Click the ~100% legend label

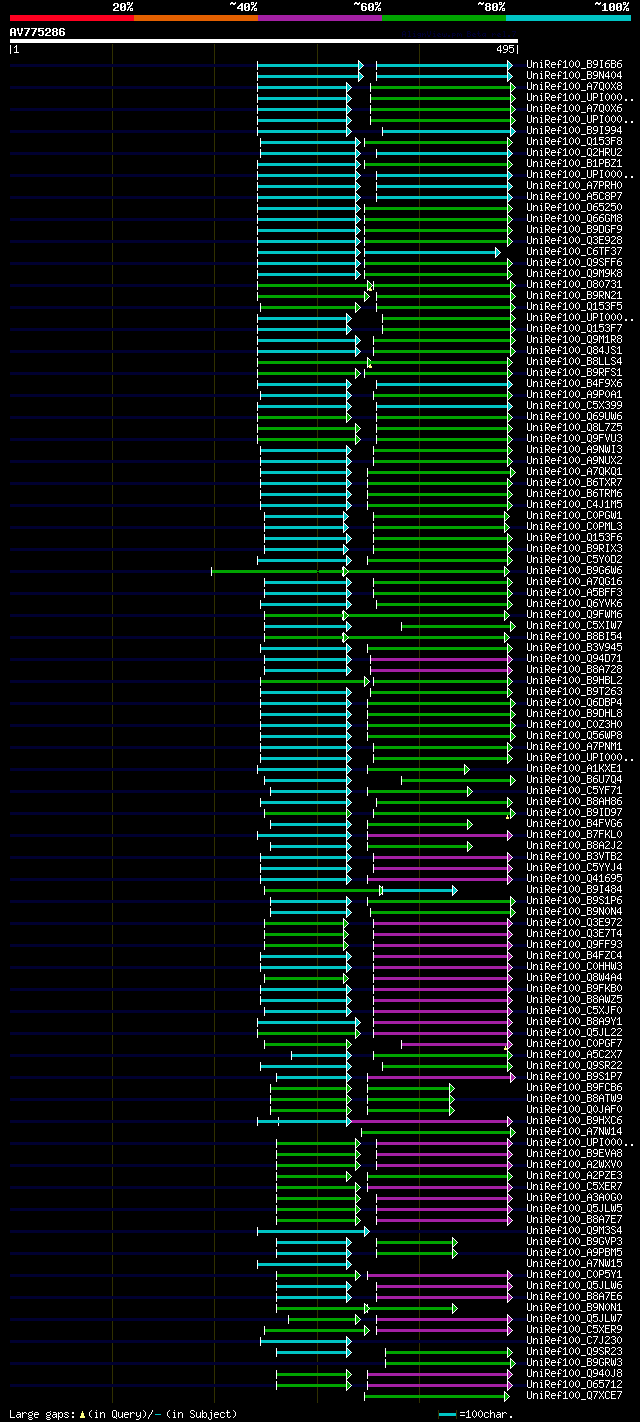pos(611,6)
